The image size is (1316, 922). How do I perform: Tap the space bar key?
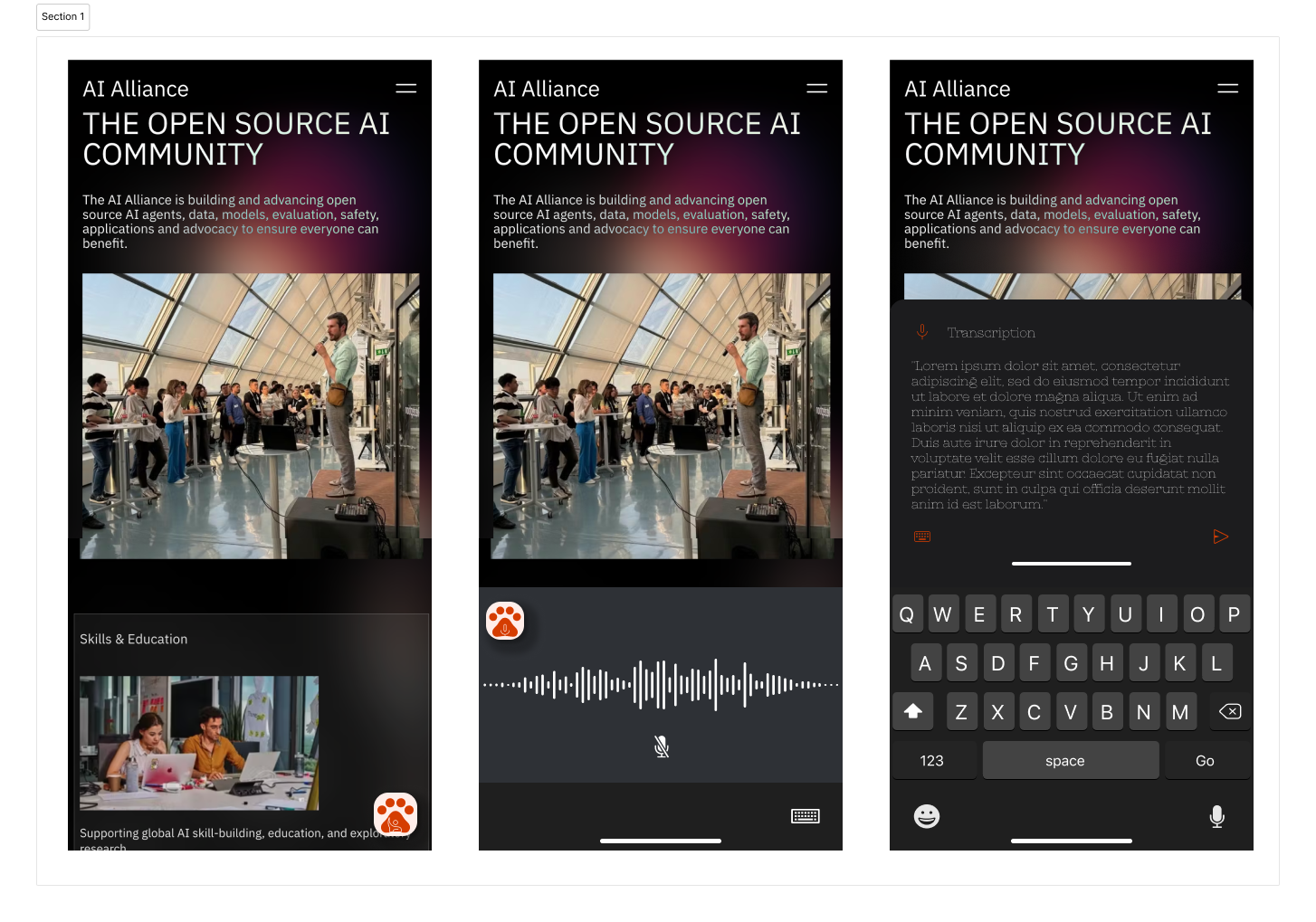(1071, 760)
